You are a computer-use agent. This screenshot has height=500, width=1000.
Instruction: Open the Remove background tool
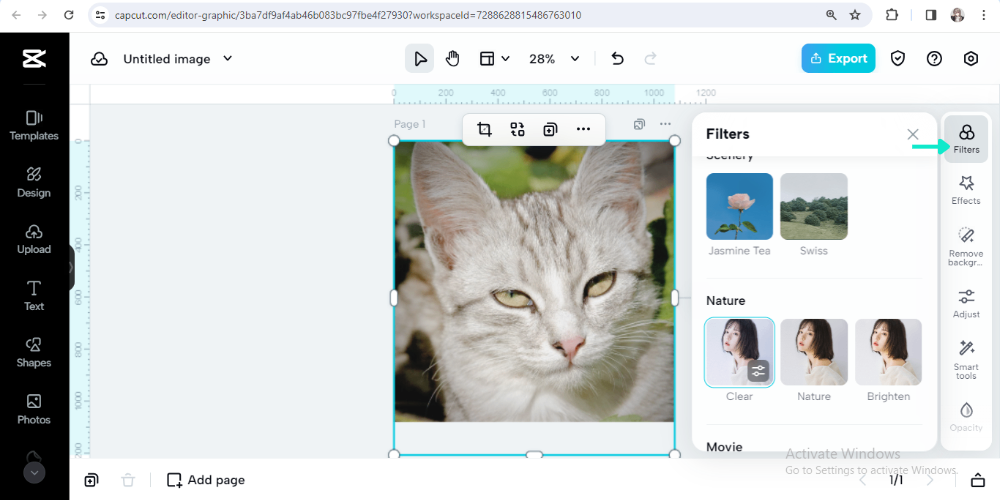pos(966,246)
